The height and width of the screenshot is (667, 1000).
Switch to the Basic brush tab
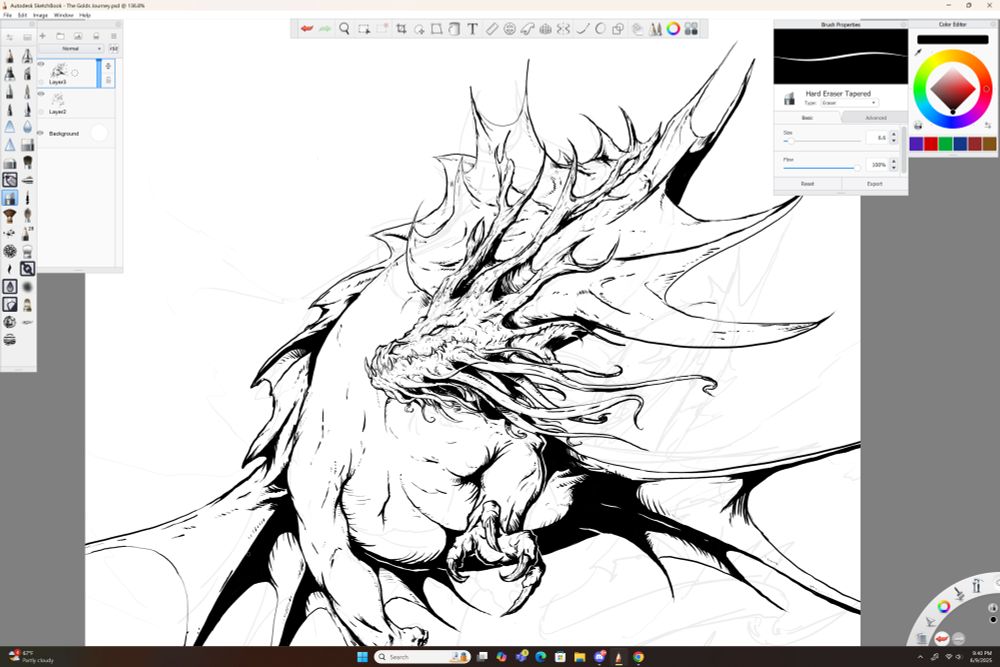click(x=807, y=118)
